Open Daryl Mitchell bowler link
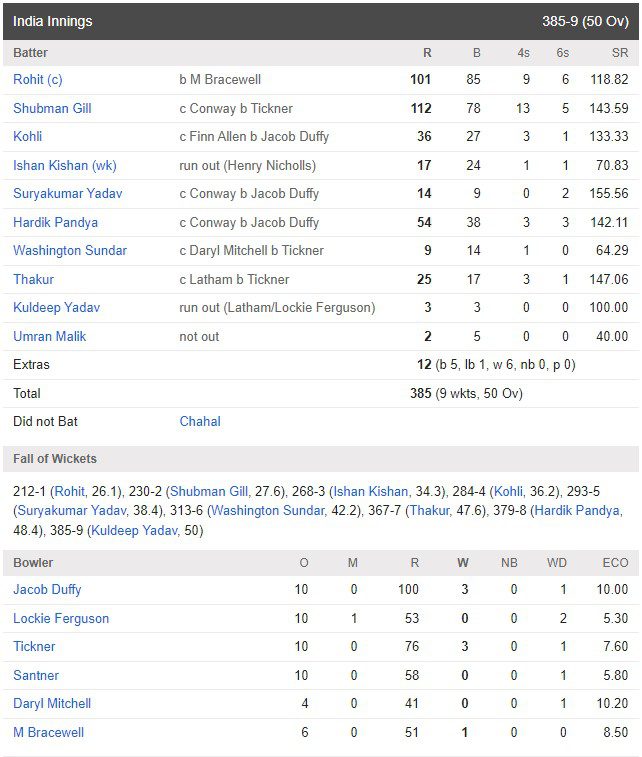Image resolution: width=642 pixels, height=757 pixels. pyautogui.click(x=52, y=703)
